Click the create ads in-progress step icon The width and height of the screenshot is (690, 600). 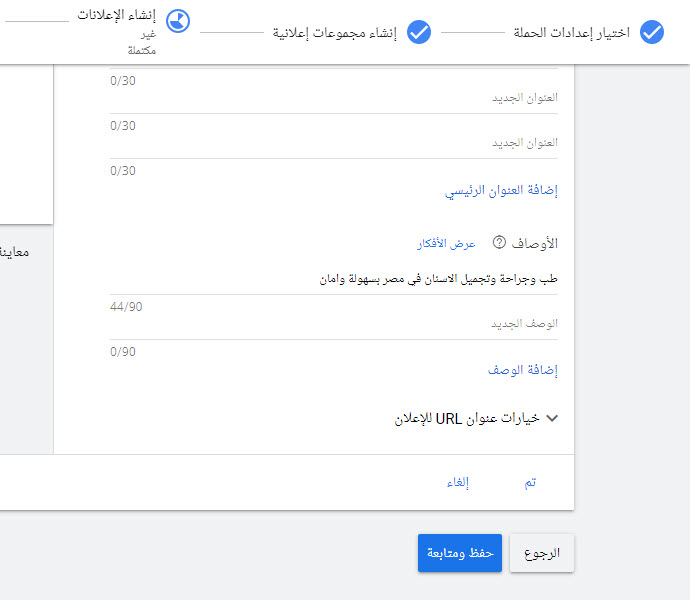click(x=178, y=21)
